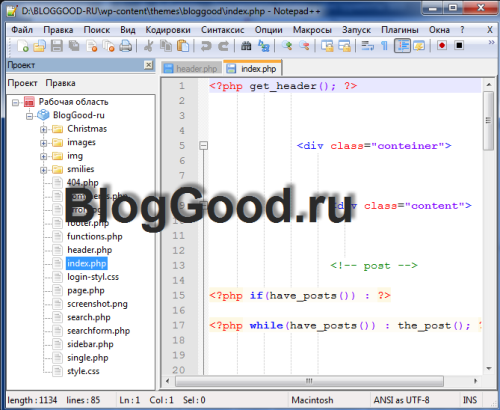Collapse Рабочая область tree node
This screenshot has width=500, height=410.
click(x=15, y=102)
